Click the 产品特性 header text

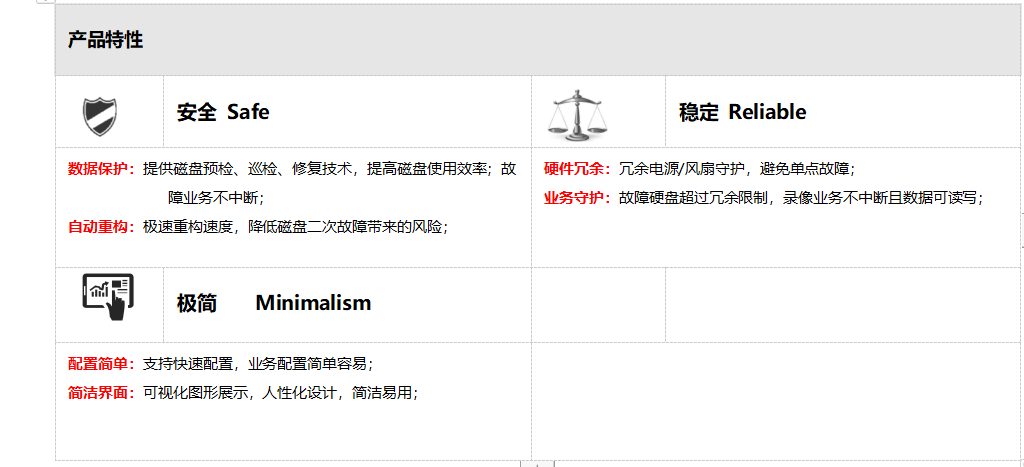coord(105,40)
